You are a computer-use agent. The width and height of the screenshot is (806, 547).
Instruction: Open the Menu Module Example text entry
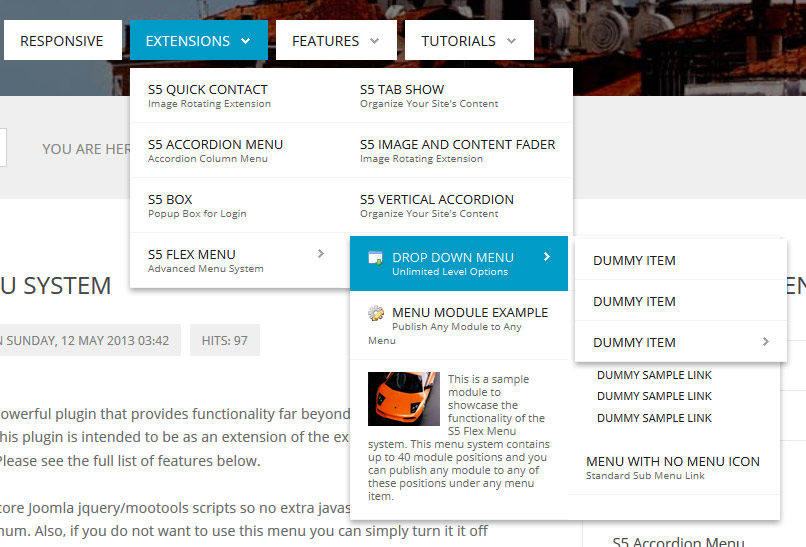point(469,312)
